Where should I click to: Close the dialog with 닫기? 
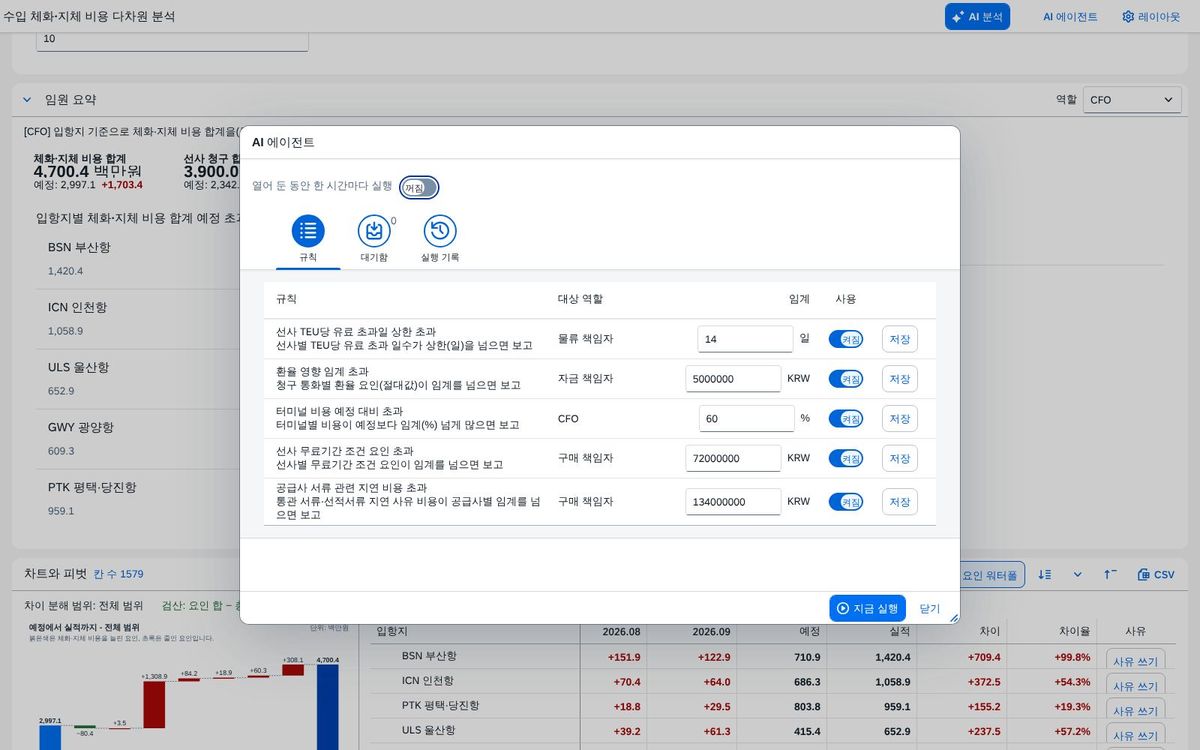tap(930, 608)
